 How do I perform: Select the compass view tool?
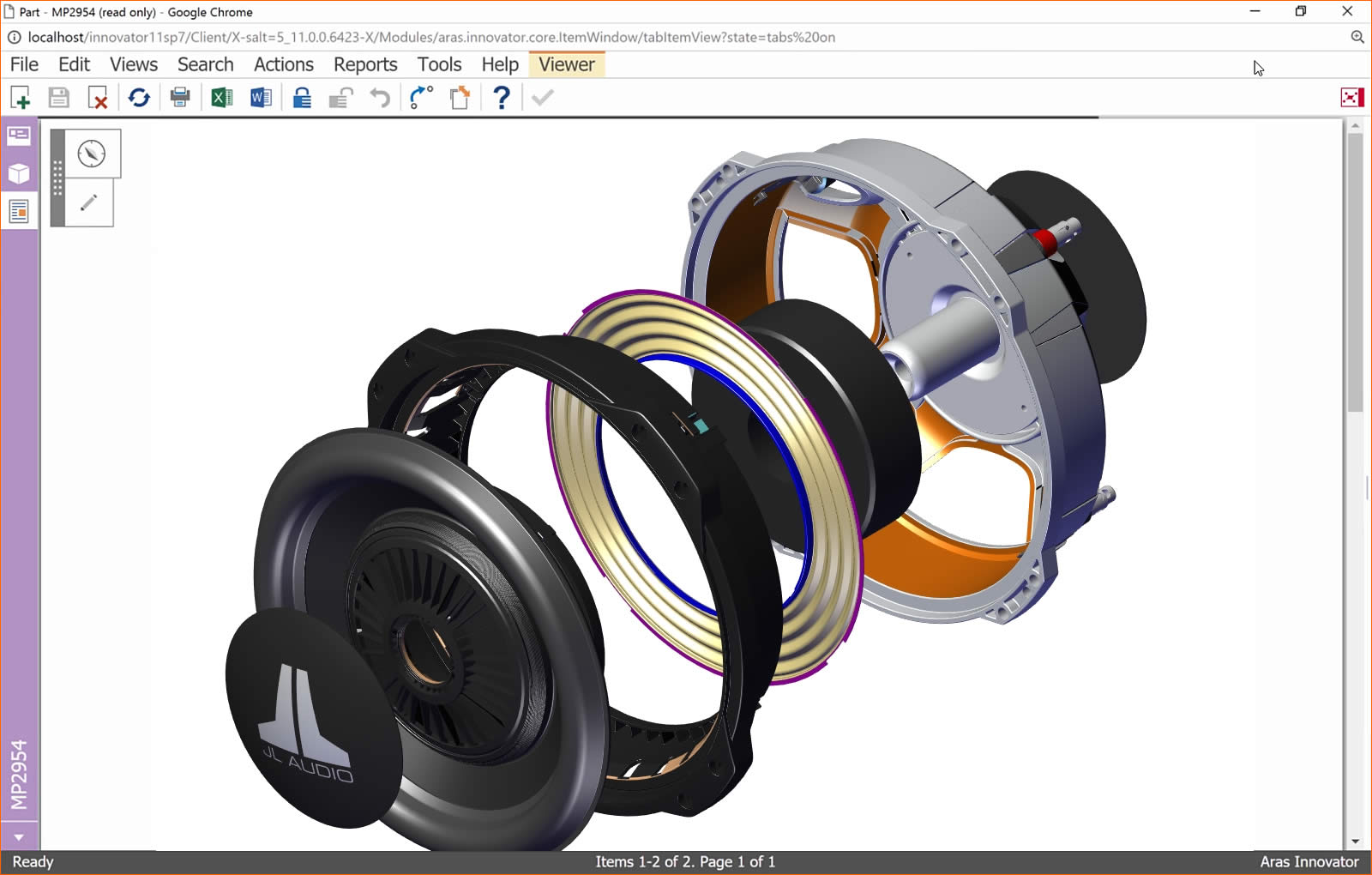92,154
